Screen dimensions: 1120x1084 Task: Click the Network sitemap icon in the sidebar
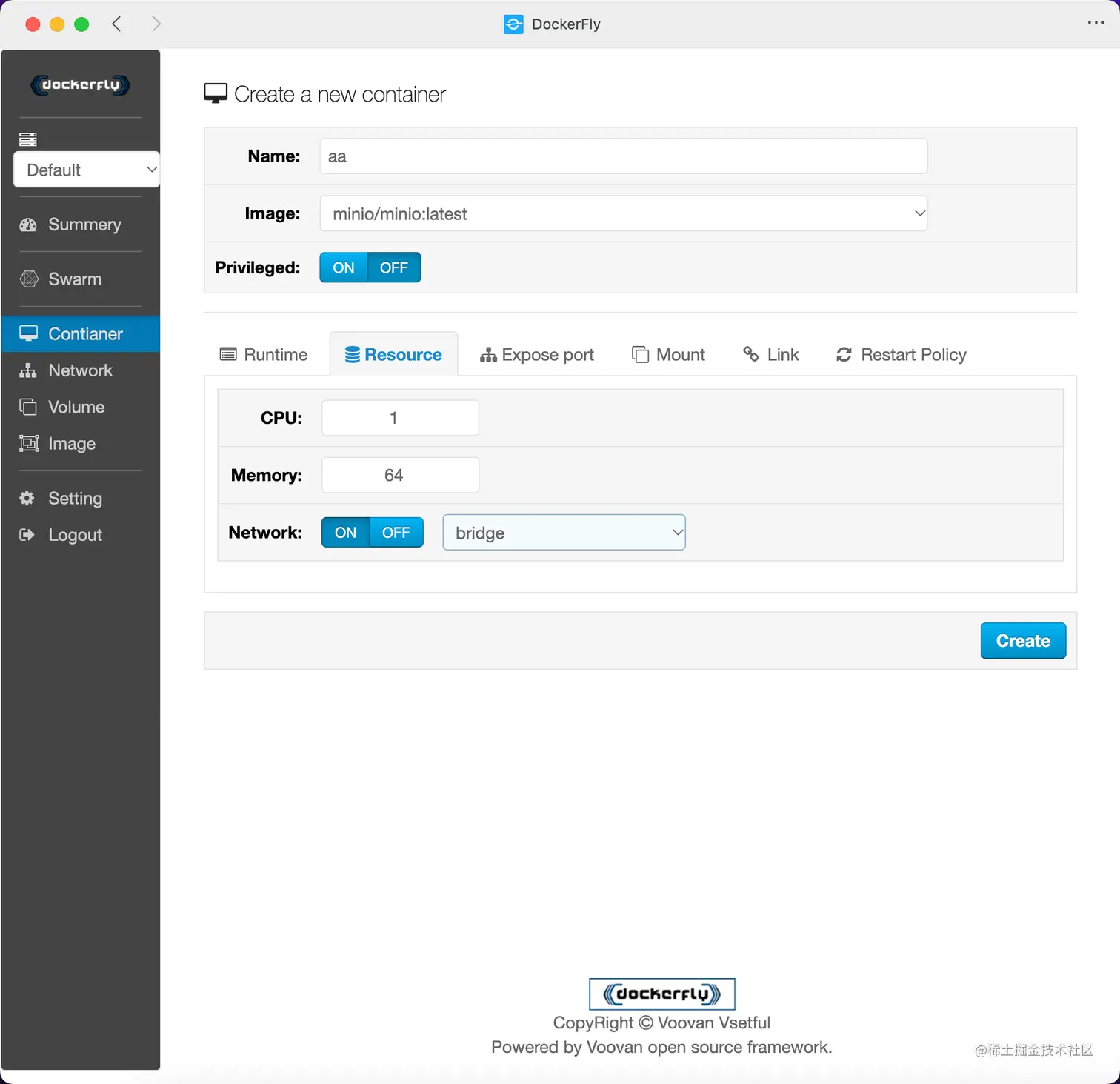[28, 370]
